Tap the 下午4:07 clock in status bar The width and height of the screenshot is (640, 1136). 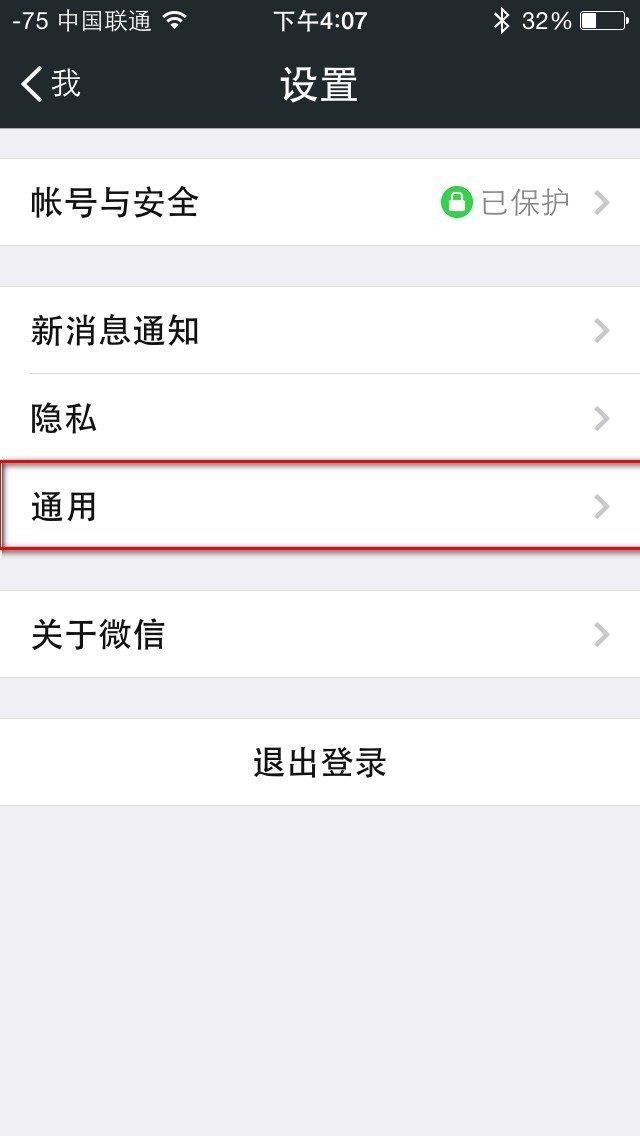point(320,21)
